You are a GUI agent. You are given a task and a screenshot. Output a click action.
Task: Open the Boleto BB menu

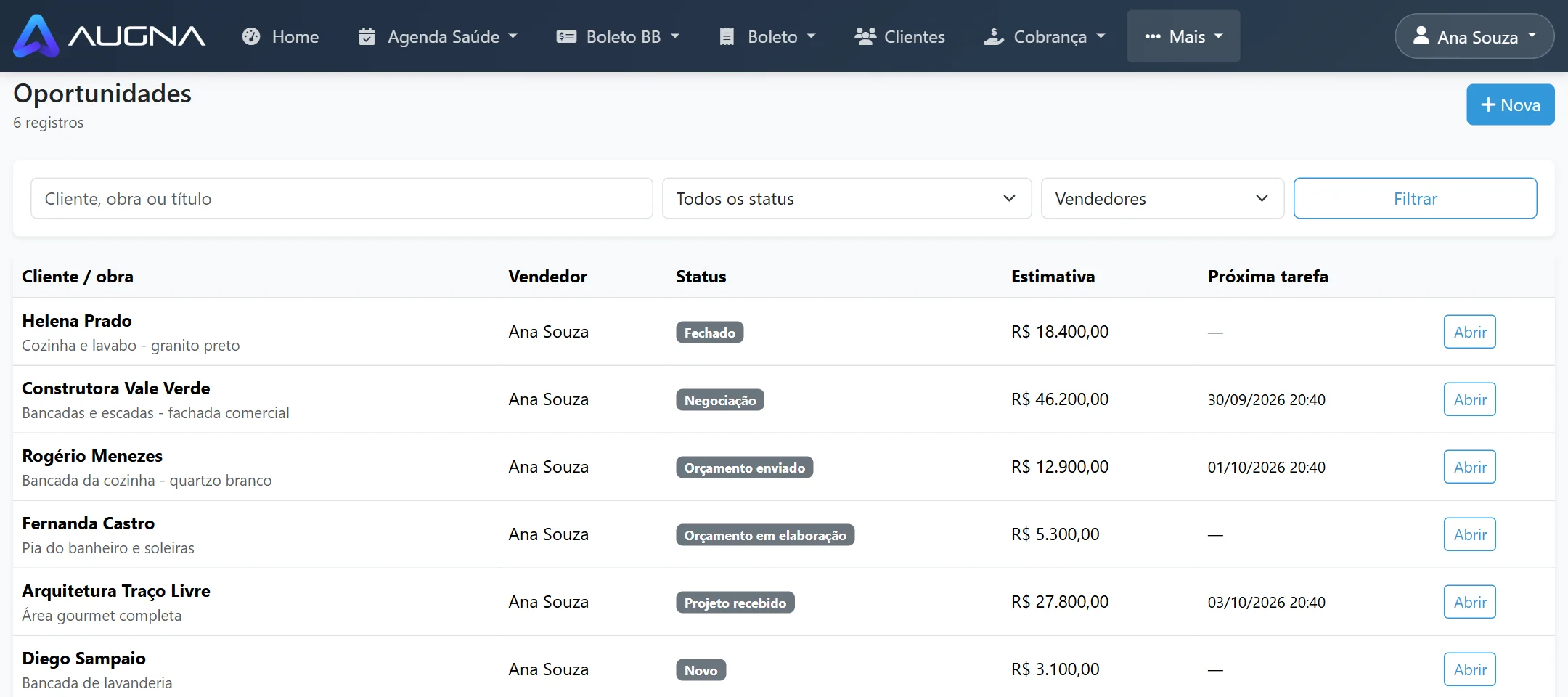pyautogui.click(x=618, y=36)
